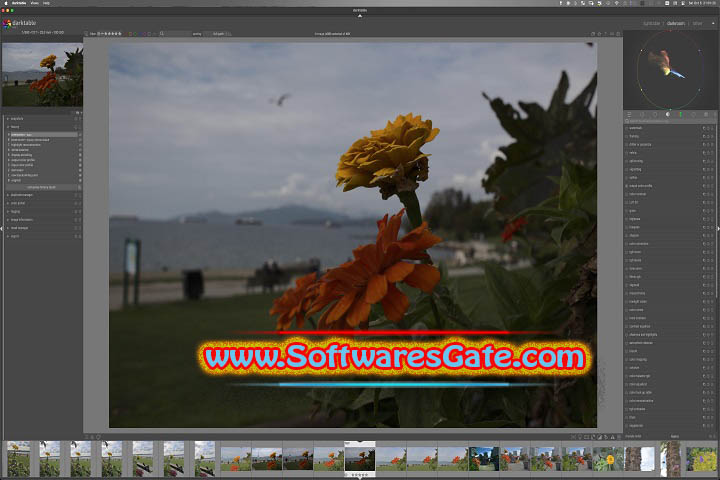The height and width of the screenshot is (480, 720).
Task: Open the sort order dropdown in top bar
Action: pos(218,34)
